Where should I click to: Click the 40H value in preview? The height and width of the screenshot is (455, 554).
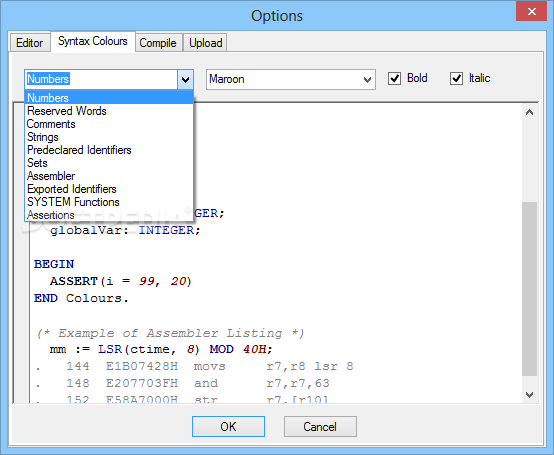[x=254, y=349]
